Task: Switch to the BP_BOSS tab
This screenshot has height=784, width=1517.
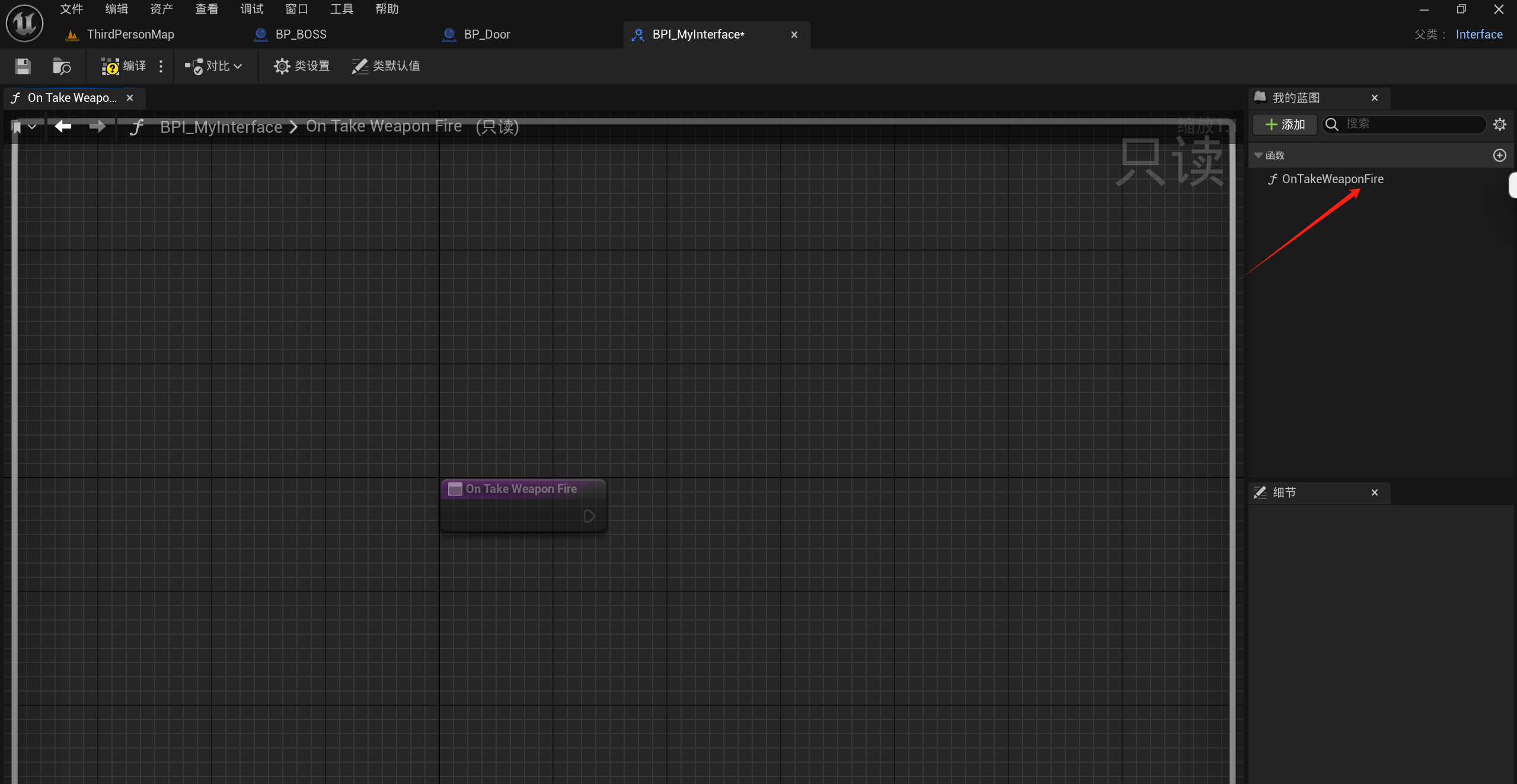Action: click(x=301, y=34)
